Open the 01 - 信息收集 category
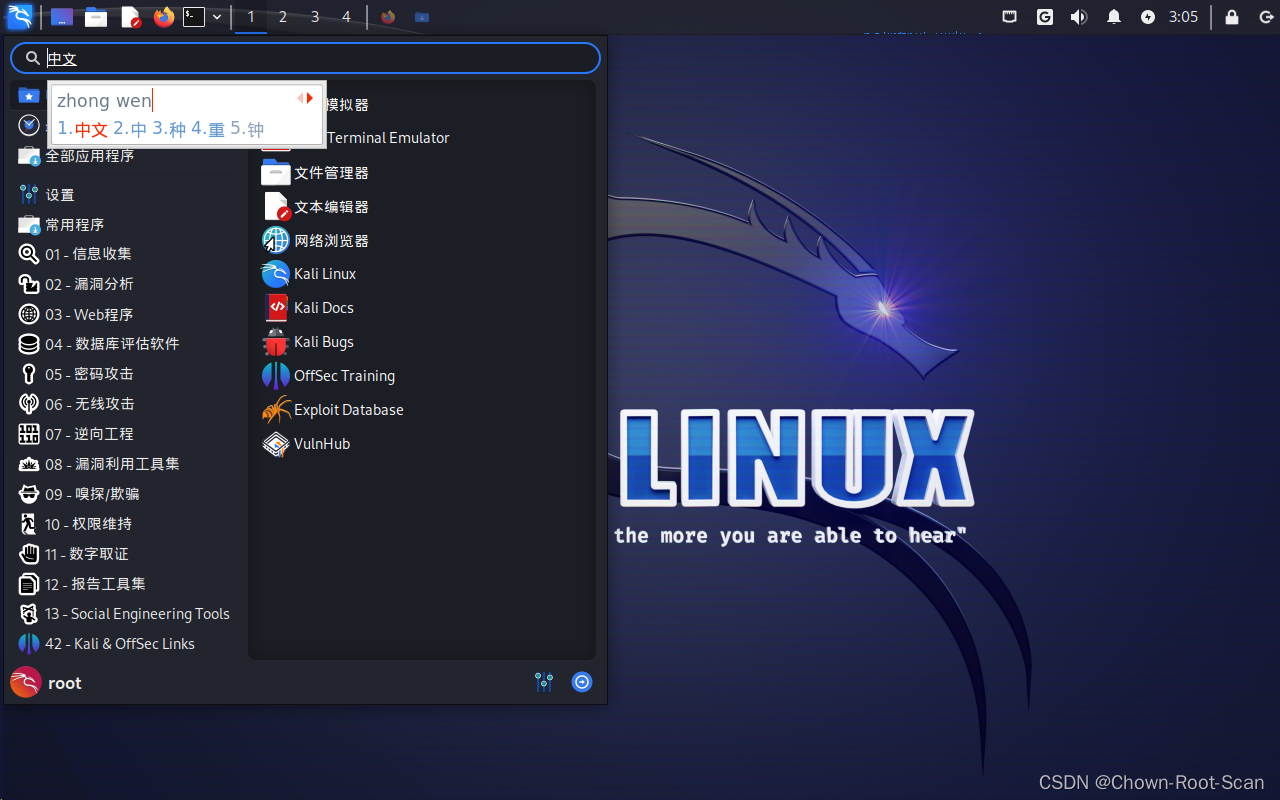1280x800 pixels. point(127,254)
